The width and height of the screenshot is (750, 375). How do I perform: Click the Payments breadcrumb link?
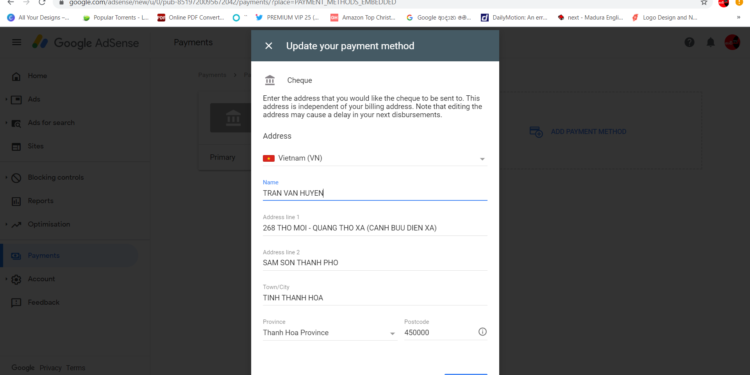(212, 75)
